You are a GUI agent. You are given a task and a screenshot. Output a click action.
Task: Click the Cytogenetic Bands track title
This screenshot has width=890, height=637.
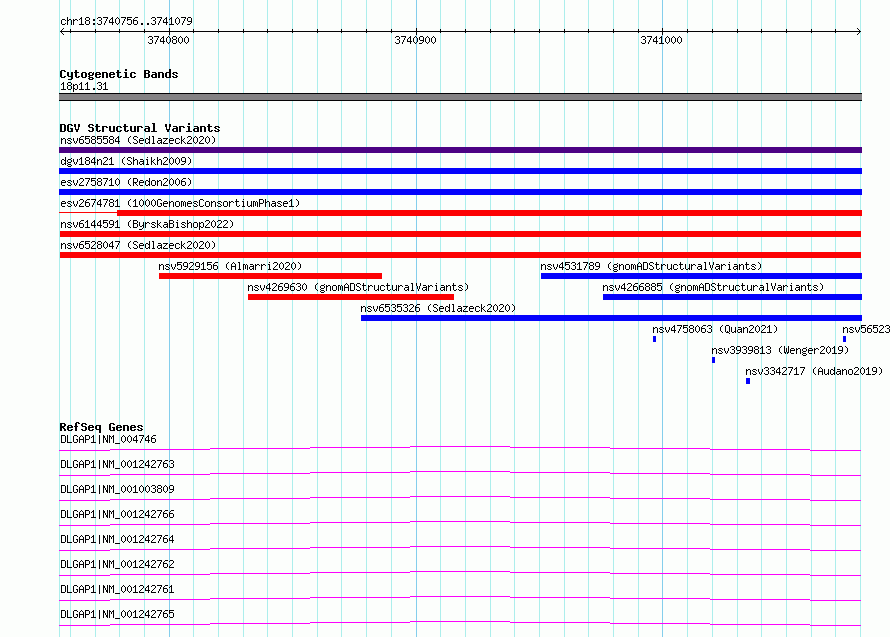pyautogui.click(x=119, y=74)
